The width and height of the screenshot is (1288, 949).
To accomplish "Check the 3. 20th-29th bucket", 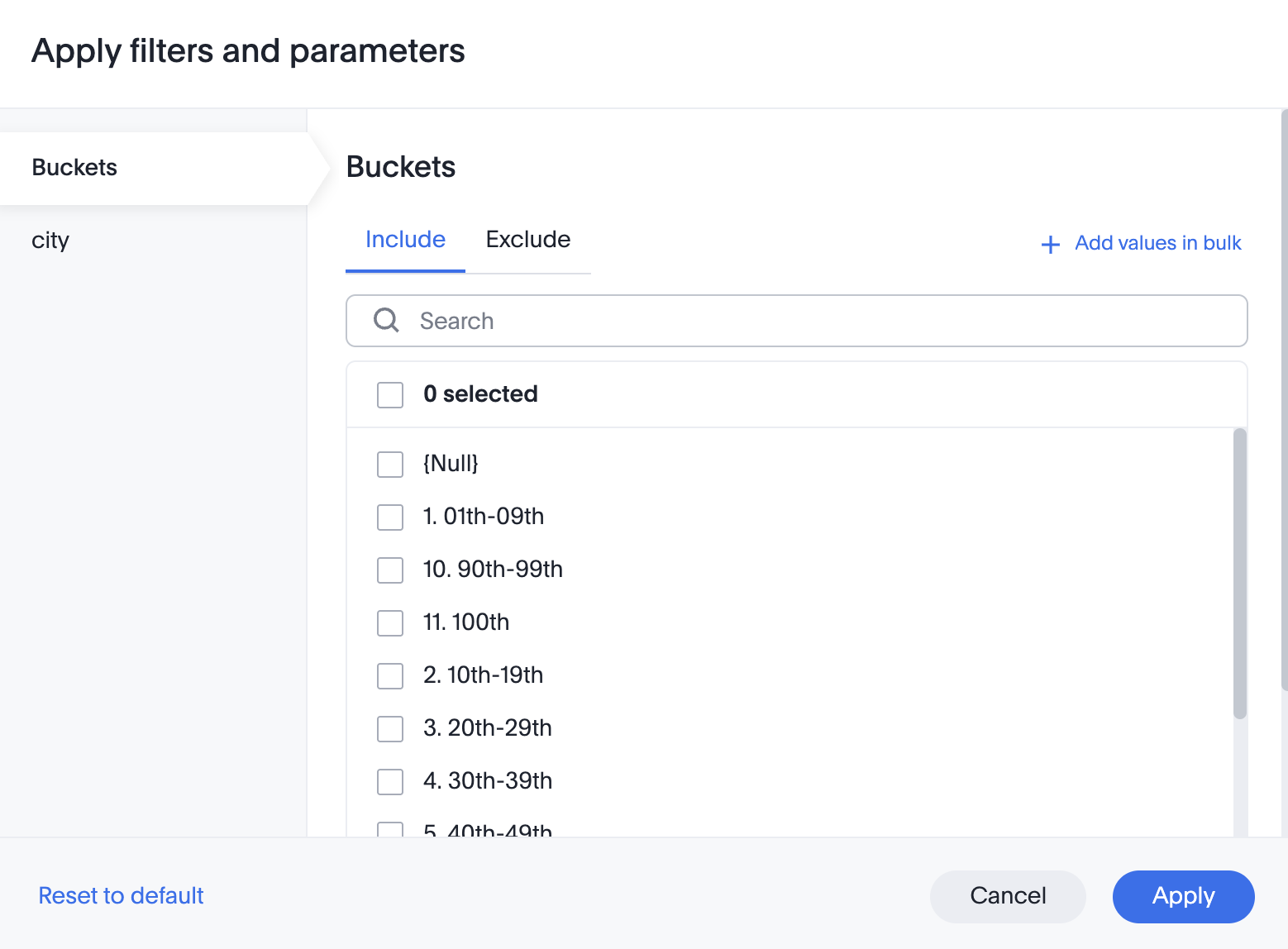I will tap(389, 729).
